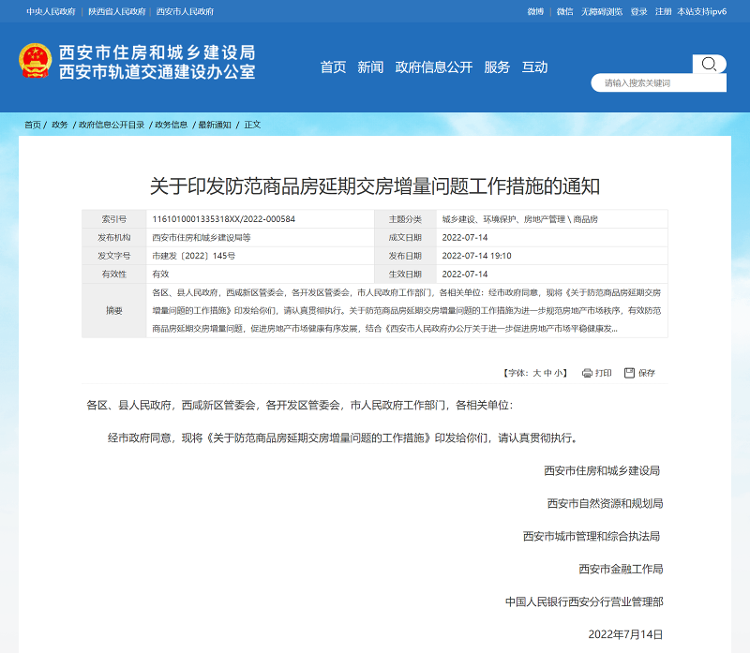The height and width of the screenshot is (653, 750).
Task: Open the 政府信息公开 navigation menu
Action: point(433,67)
